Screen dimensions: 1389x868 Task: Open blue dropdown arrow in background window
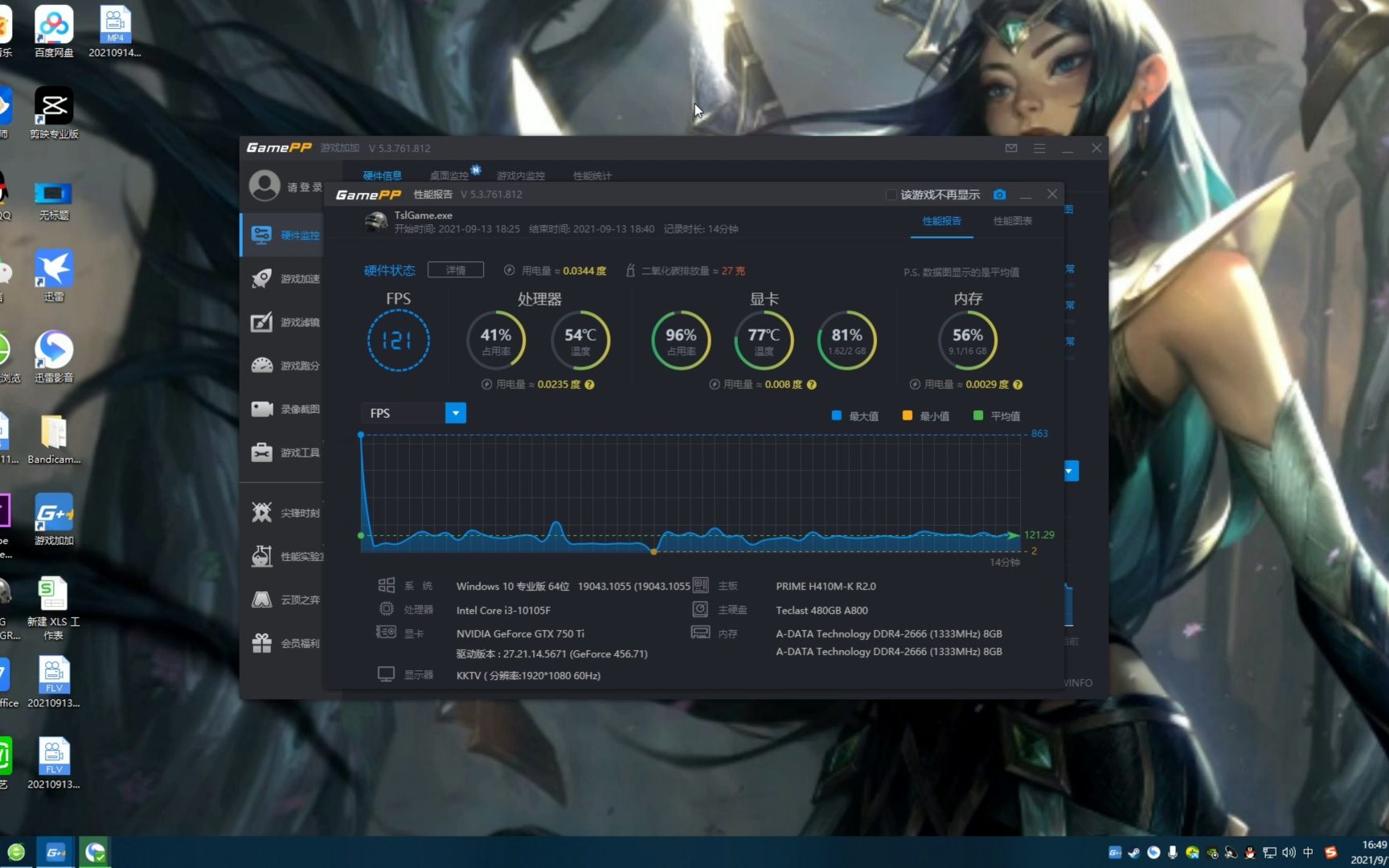tap(1071, 471)
